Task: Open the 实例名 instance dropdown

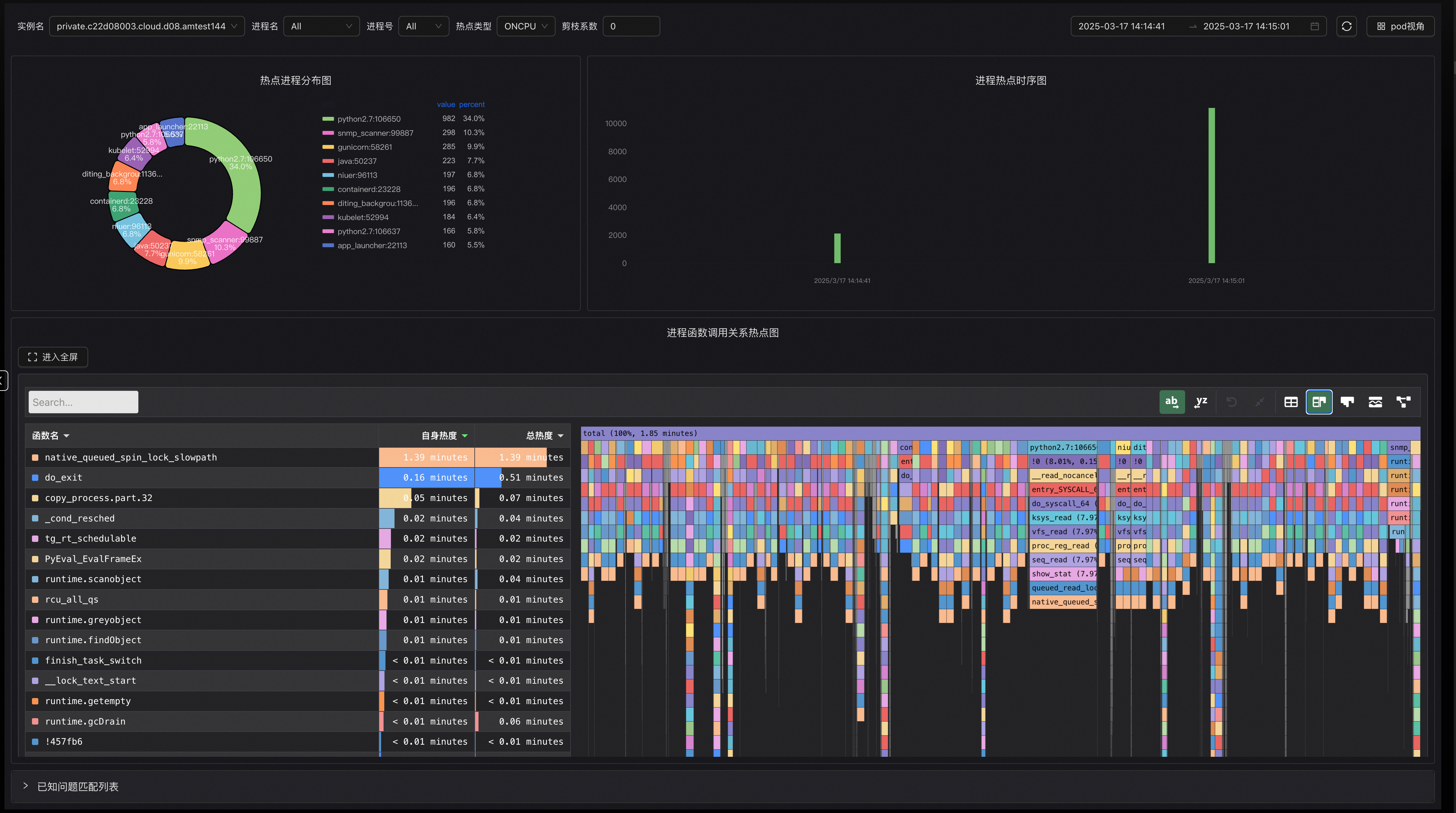Action: [x=146, y=26]
